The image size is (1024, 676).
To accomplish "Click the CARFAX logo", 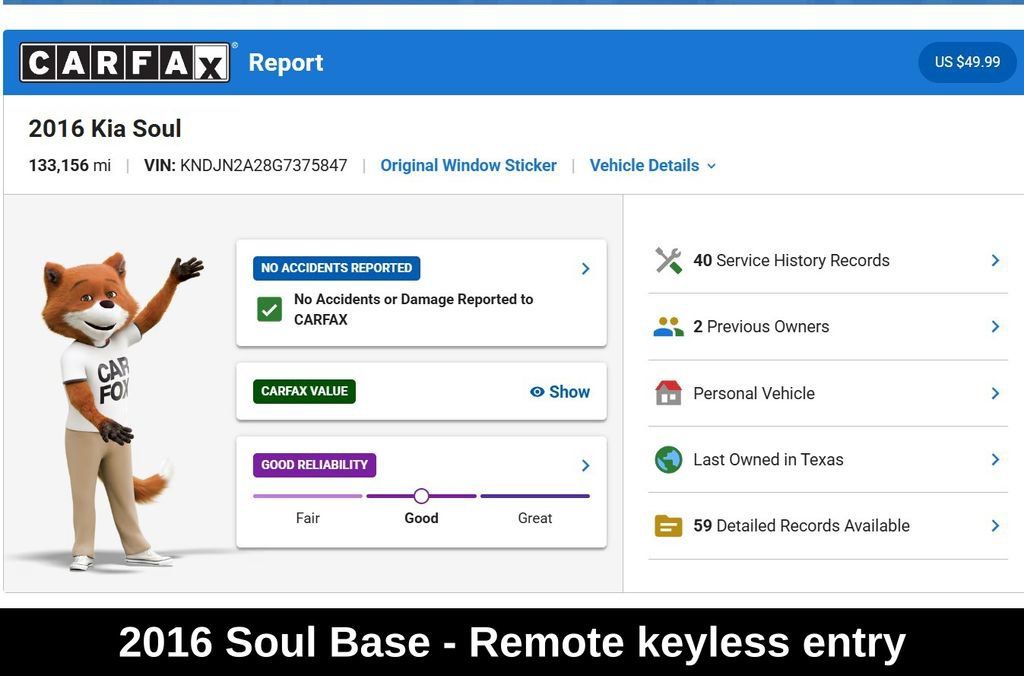I will pos(125,63).
